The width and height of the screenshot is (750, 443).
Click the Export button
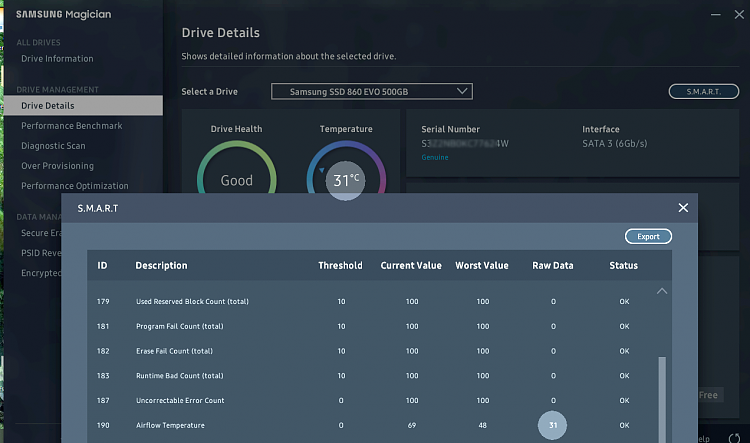[x=648, y=236]
